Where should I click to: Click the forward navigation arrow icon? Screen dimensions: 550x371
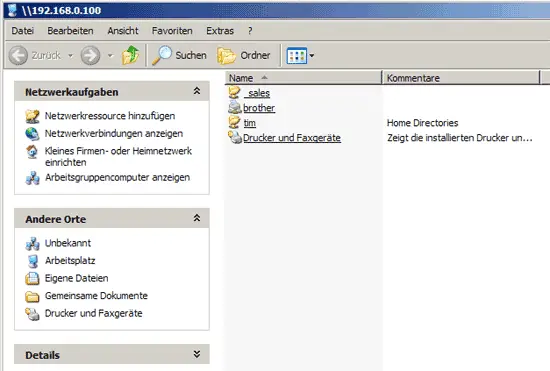90,55
